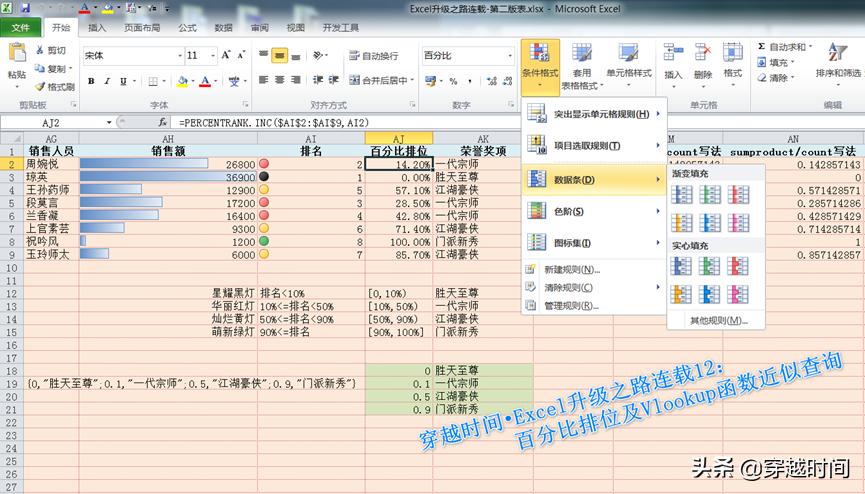Screen dimensions: 865x494
Task: Open the number format dropdown (百分比)
Action: [510, 56]
